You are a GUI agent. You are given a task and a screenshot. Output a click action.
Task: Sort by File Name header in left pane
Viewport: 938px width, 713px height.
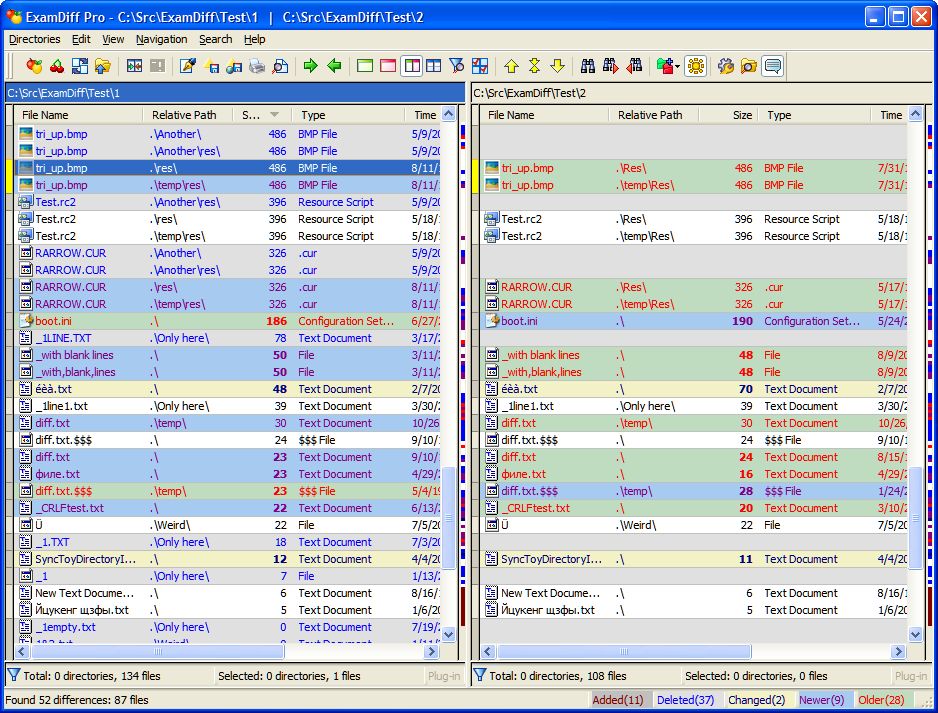pyautogui.click(x=78, y=115)
